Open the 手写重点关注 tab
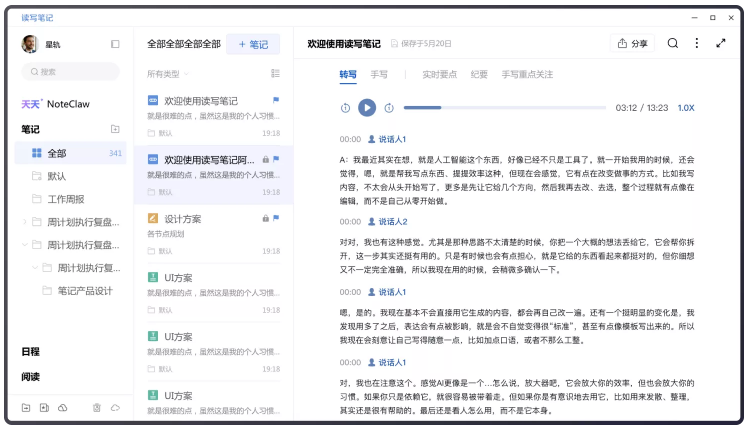This screenshot has height=429, width=747. pos(527,74)
